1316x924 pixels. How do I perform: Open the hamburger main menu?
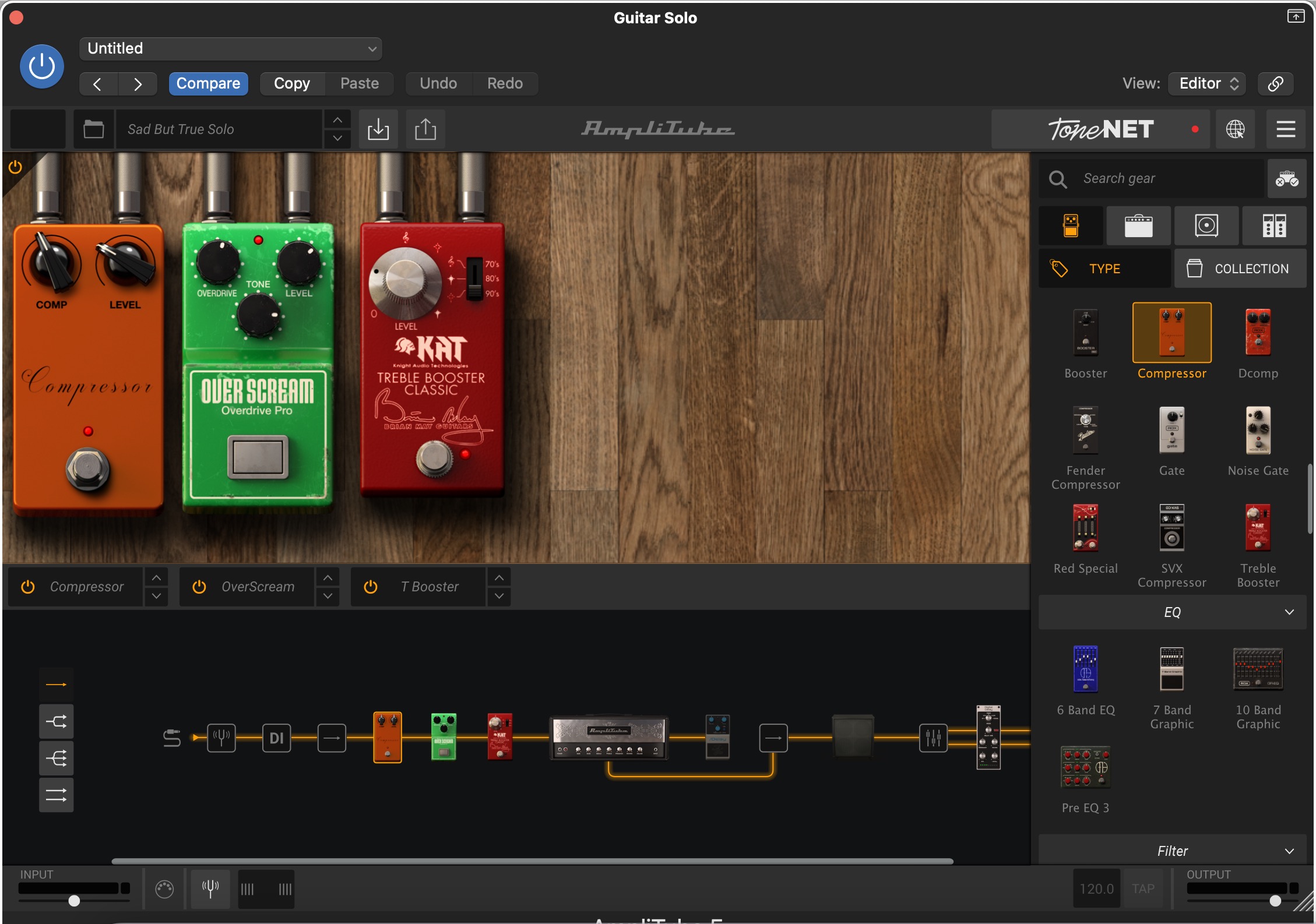(1286, 129)
